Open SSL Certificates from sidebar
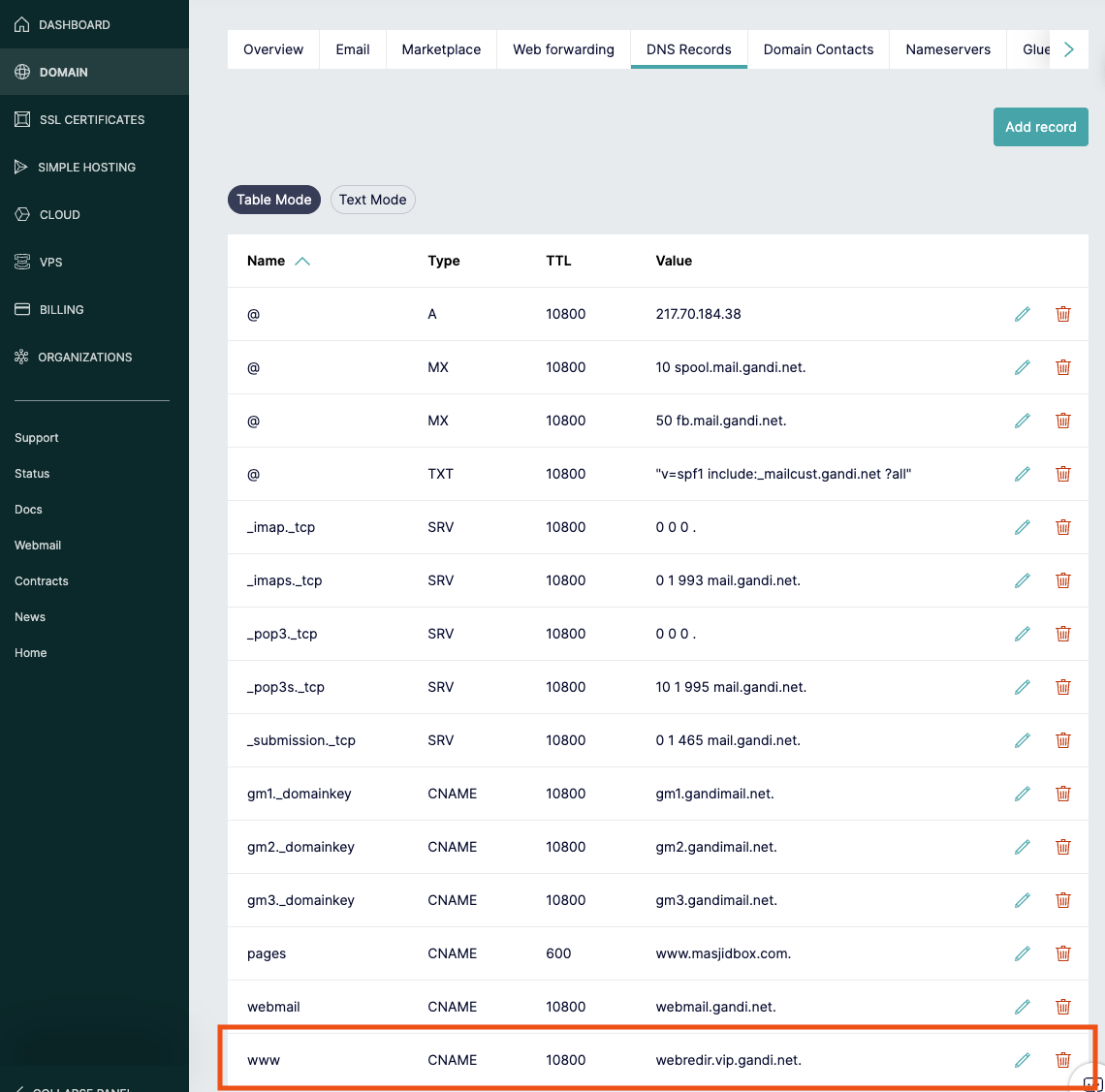 (x=91, y=119)
